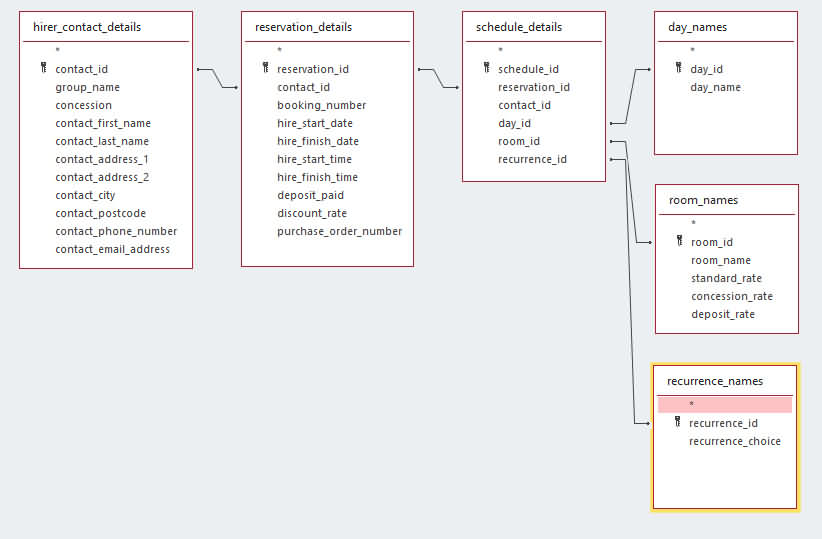Image resolution: width=822 pixels, height=539 pixels.
Task: Select room_id in schedule_details
Action: pyautogui.click(x=519, y=141)
